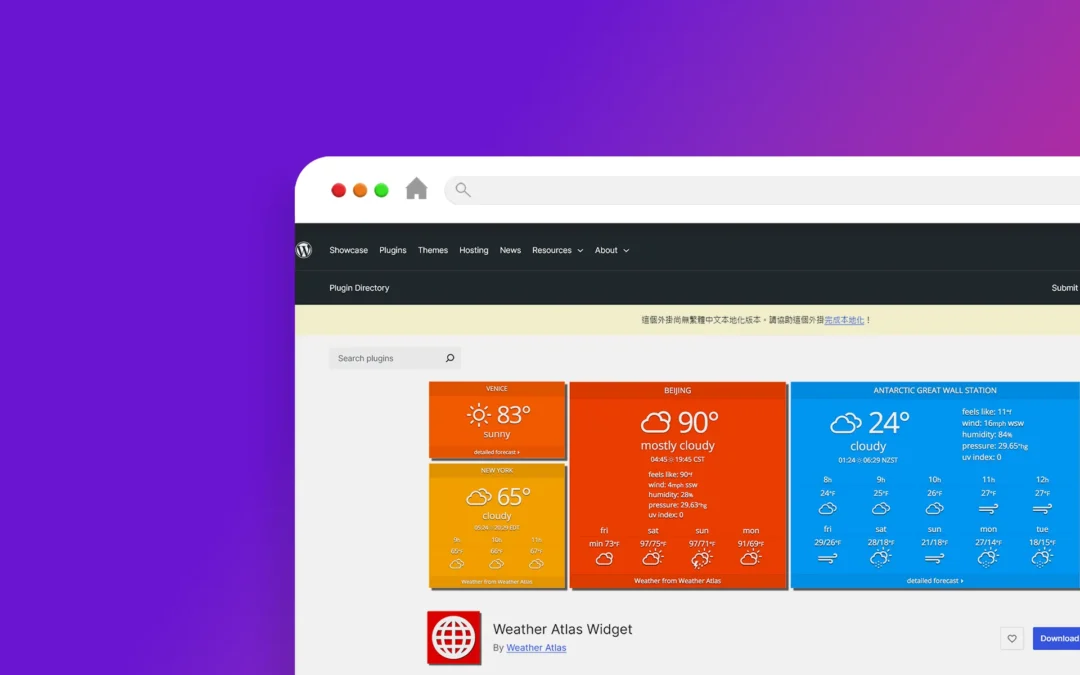Click the cloud icon beside 65° New York
This screenshot has height=675, width=1080.
479,497
